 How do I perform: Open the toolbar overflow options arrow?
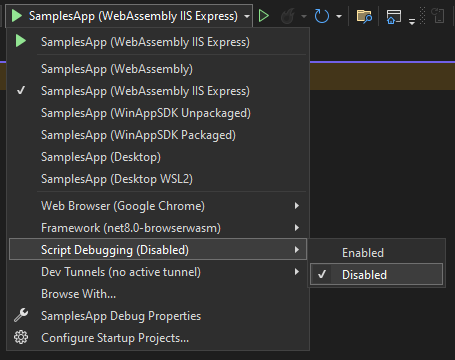412,22
